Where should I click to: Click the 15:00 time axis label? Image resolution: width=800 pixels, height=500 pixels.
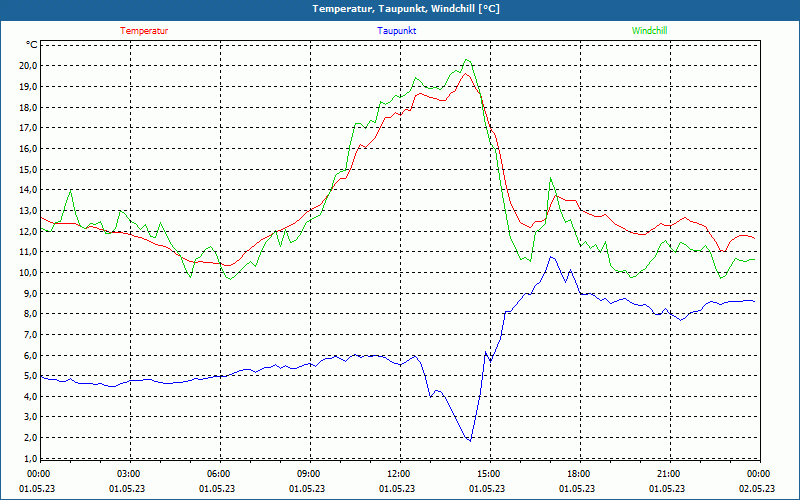point(489,474)
